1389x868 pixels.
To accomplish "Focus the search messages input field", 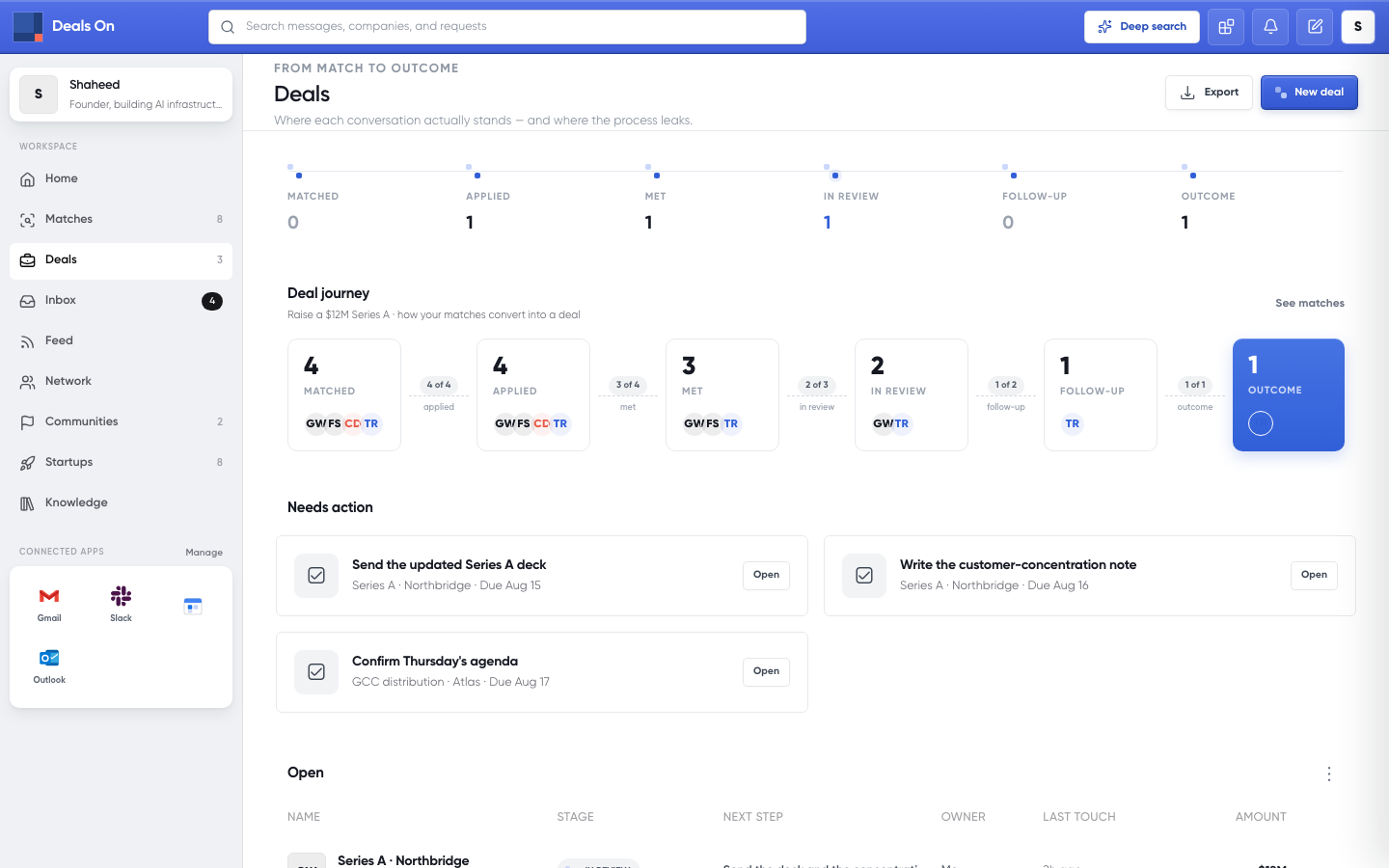I will click(507, 27).
